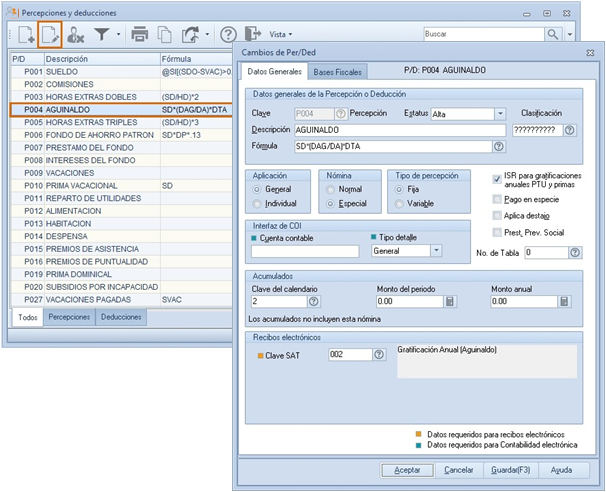This screenshot has height=492, width=606.
Task: Click the add new record toolbar icon
Action: [x=26, y=35]
